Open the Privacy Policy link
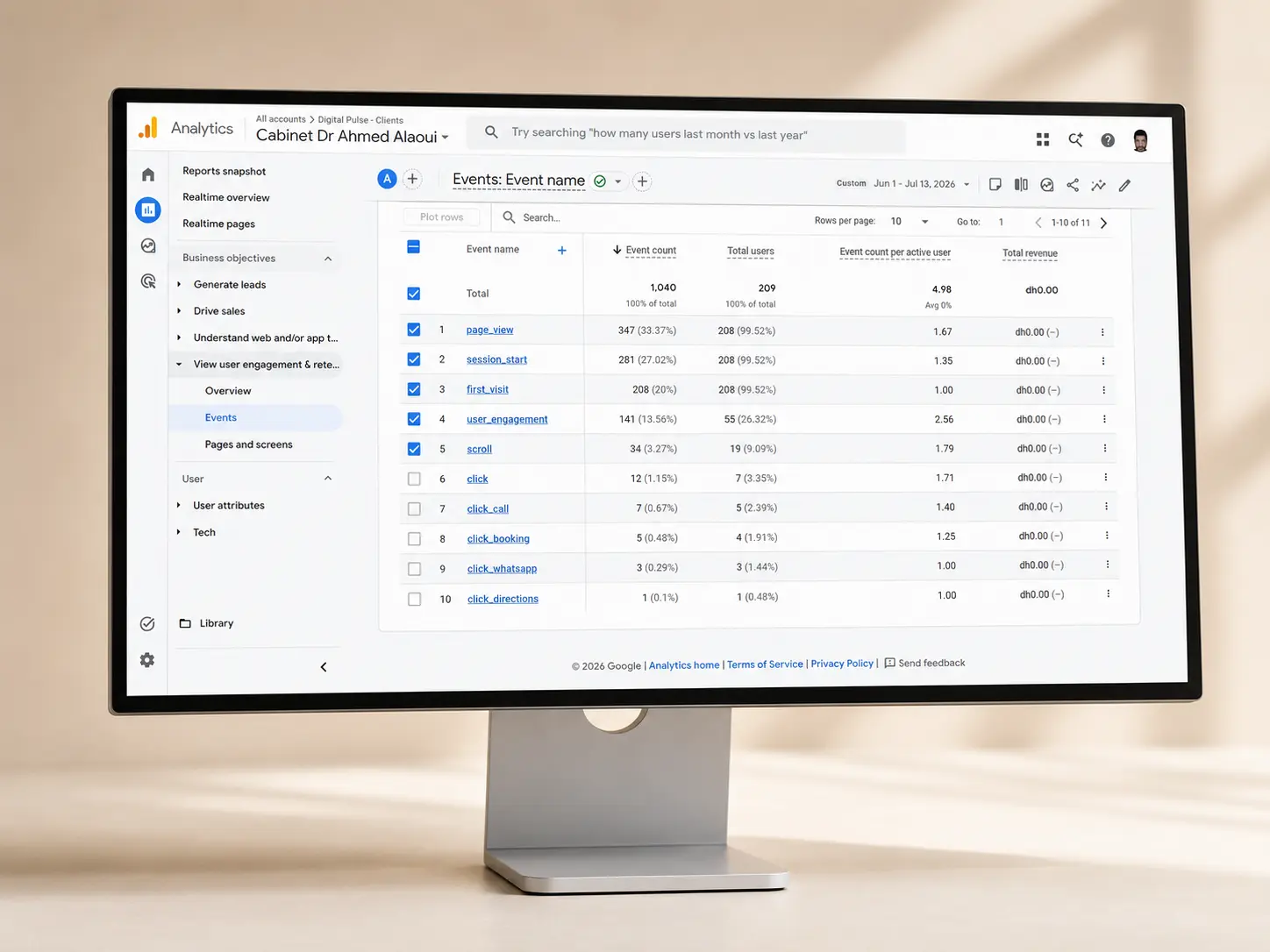 click(842, 664)
